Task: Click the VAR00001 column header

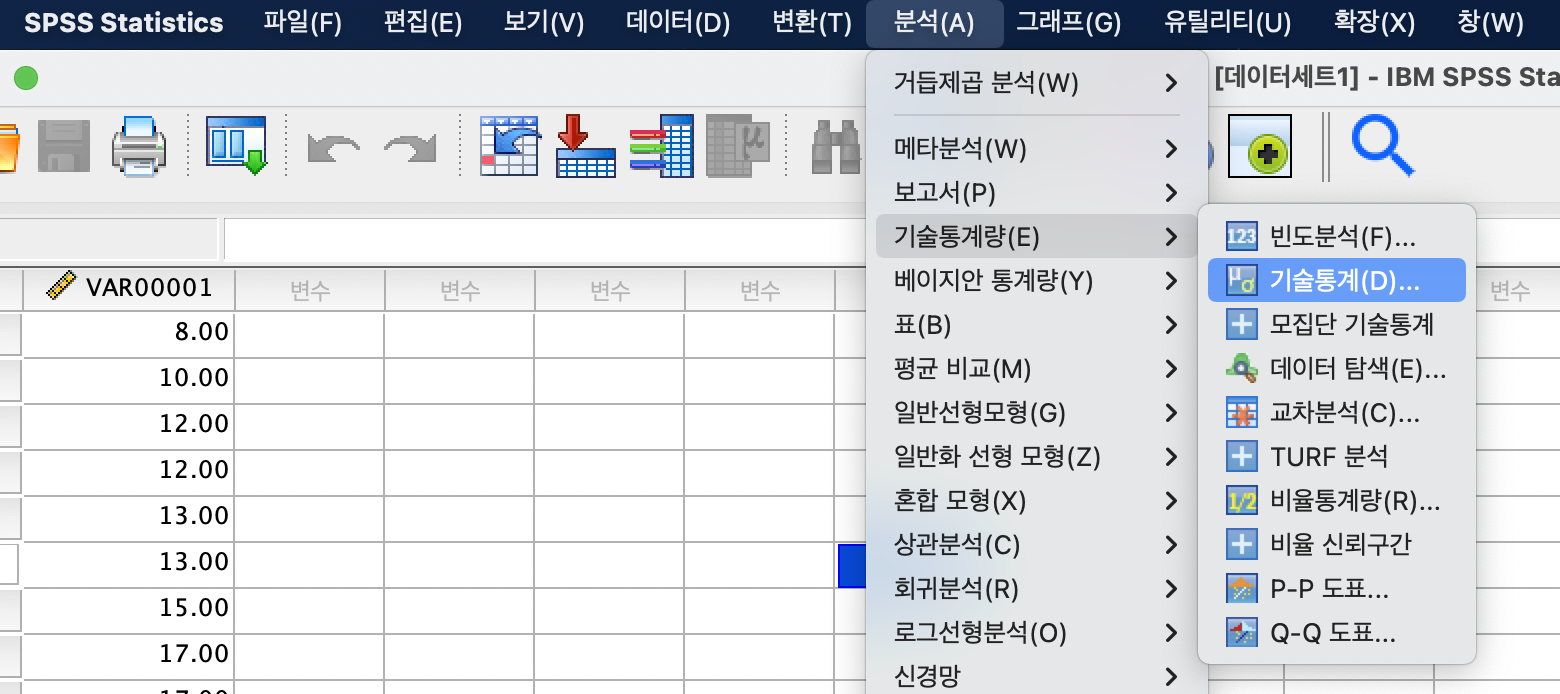Action: click(129, 289)
